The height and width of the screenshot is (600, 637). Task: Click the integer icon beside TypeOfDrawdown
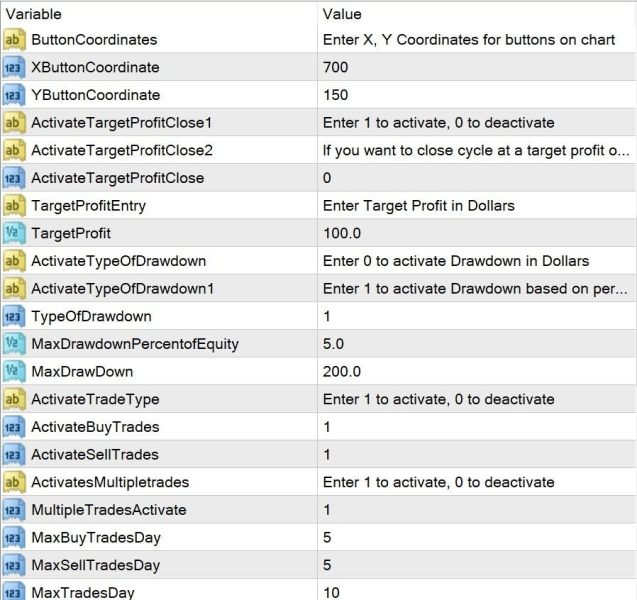click(14, 316)
